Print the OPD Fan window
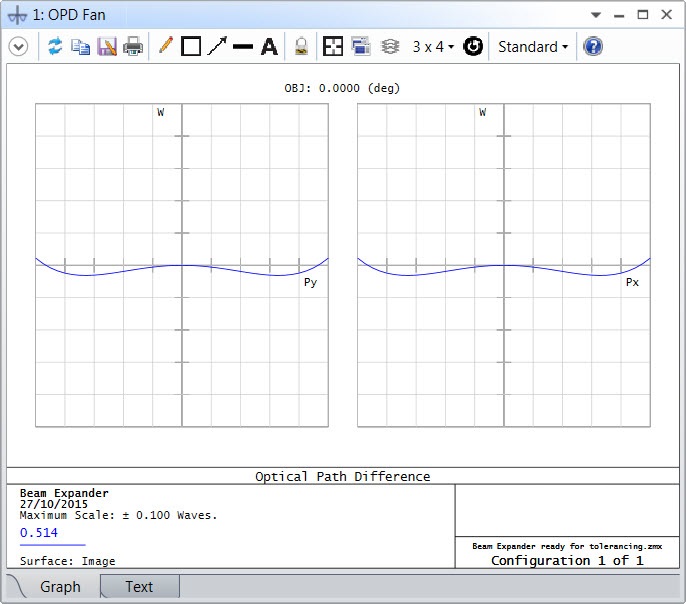 tap(133, 46)
